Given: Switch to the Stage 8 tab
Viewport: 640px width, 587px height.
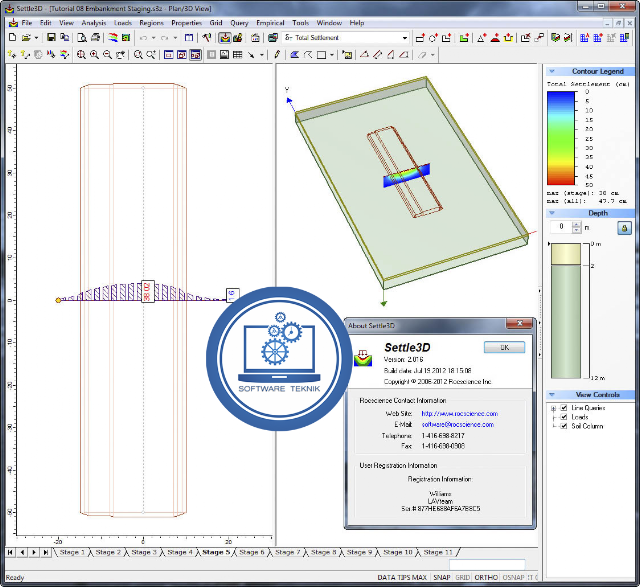Looking at the screenshot, I should coord(323,552).
